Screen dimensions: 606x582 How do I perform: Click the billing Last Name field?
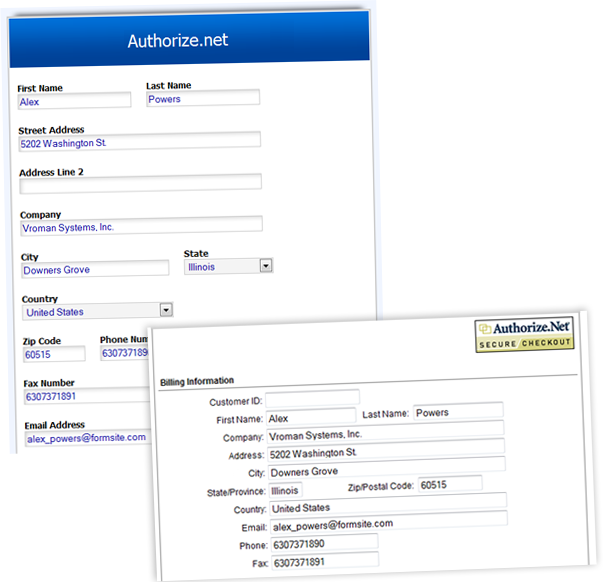458,412
